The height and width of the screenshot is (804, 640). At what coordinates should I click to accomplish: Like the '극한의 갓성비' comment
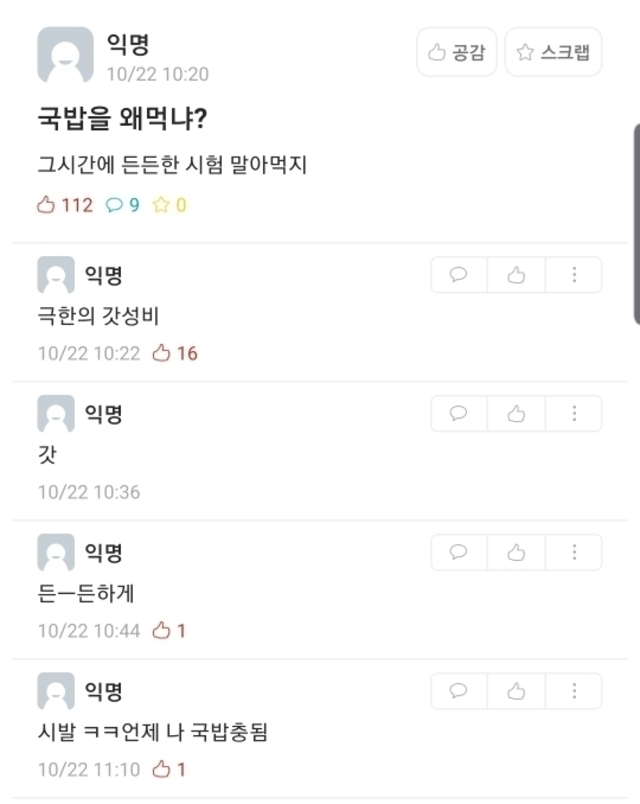(516, 275)
